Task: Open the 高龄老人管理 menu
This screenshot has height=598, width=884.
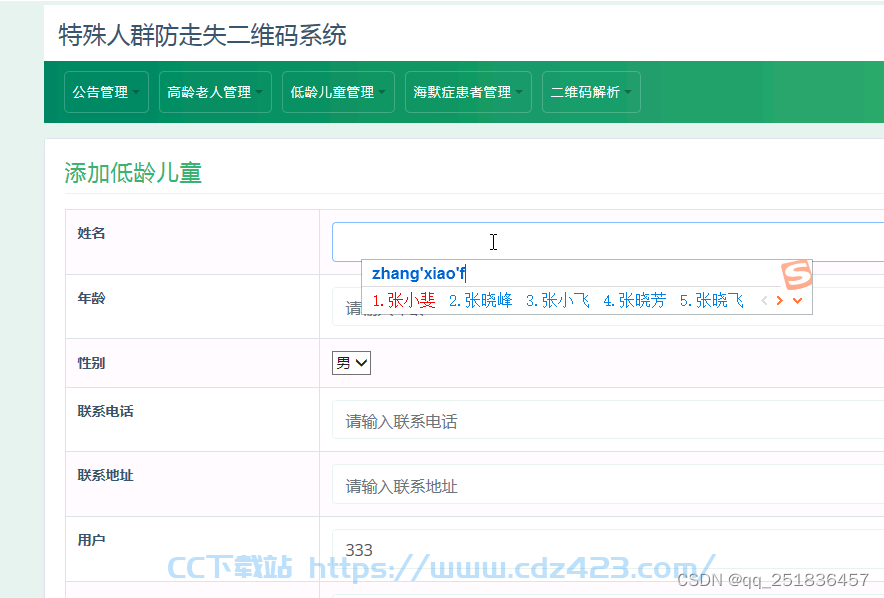Action: (215, 92)
